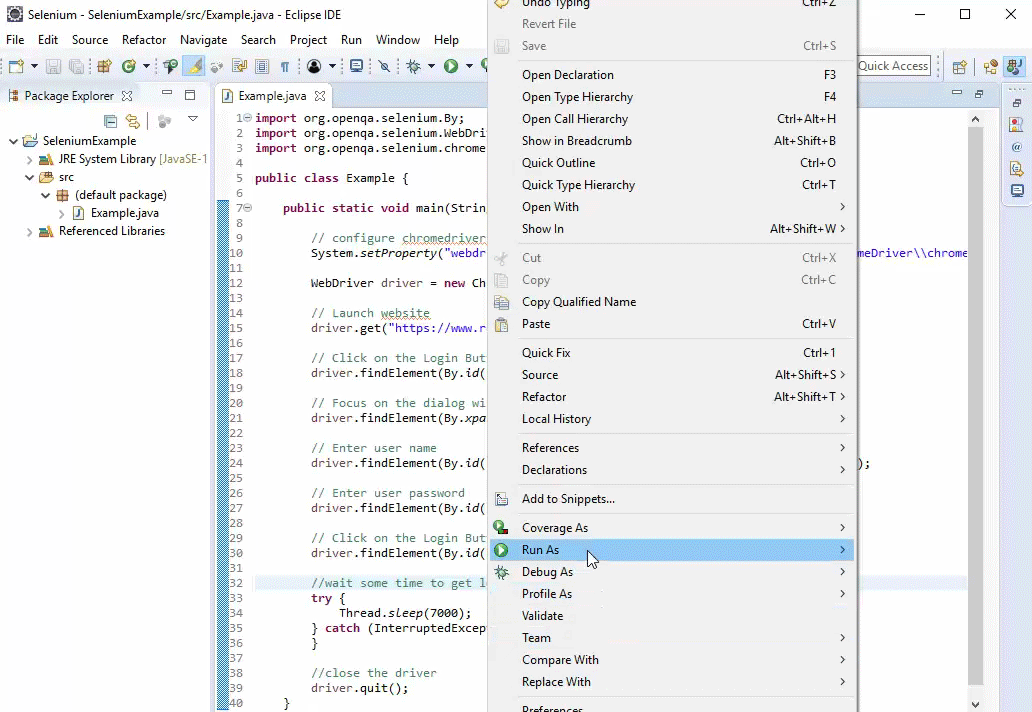
Task: Collapse the src folder node
Action: 29,177
